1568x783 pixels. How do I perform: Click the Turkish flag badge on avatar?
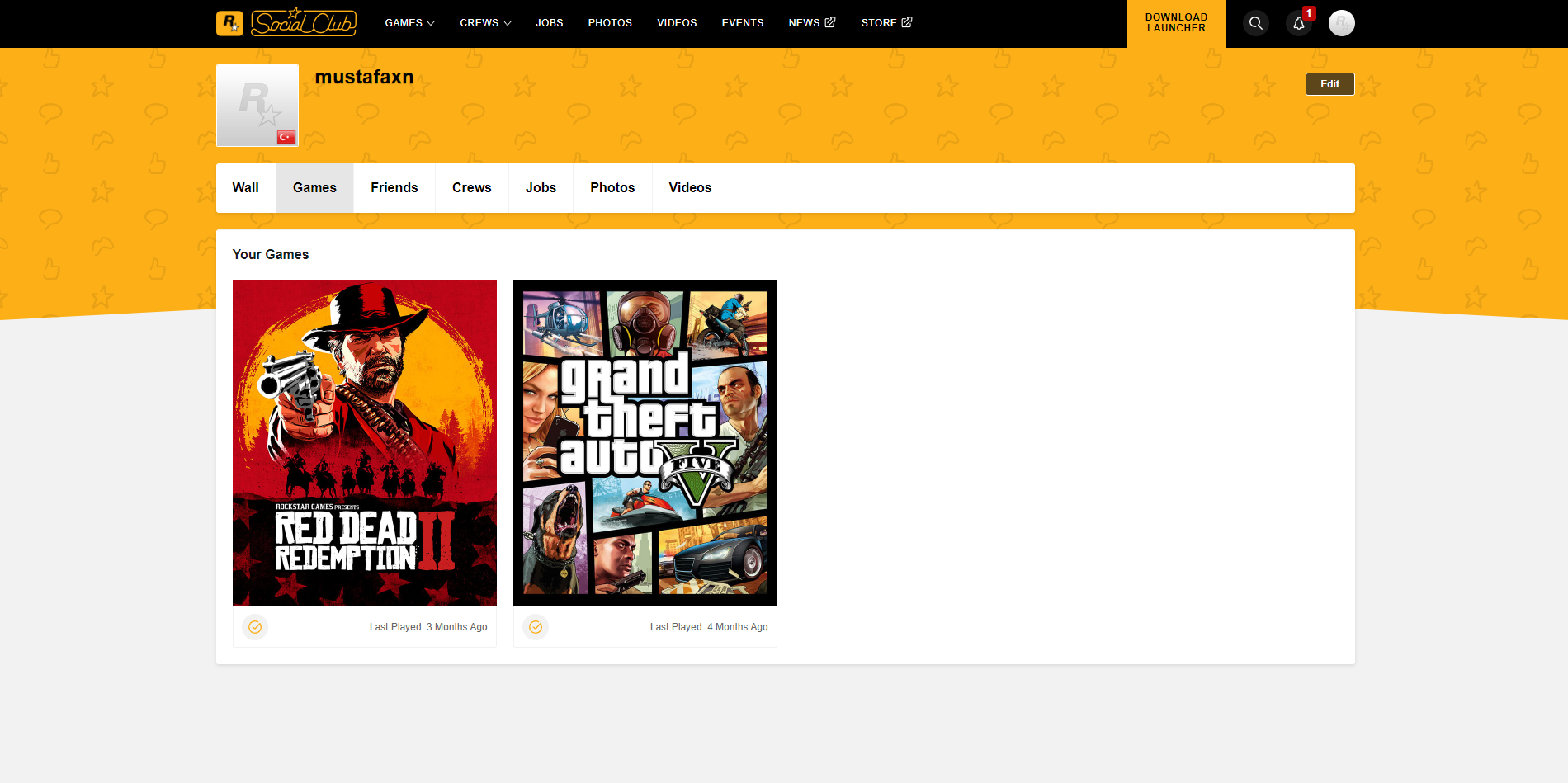tap(286, 137)
